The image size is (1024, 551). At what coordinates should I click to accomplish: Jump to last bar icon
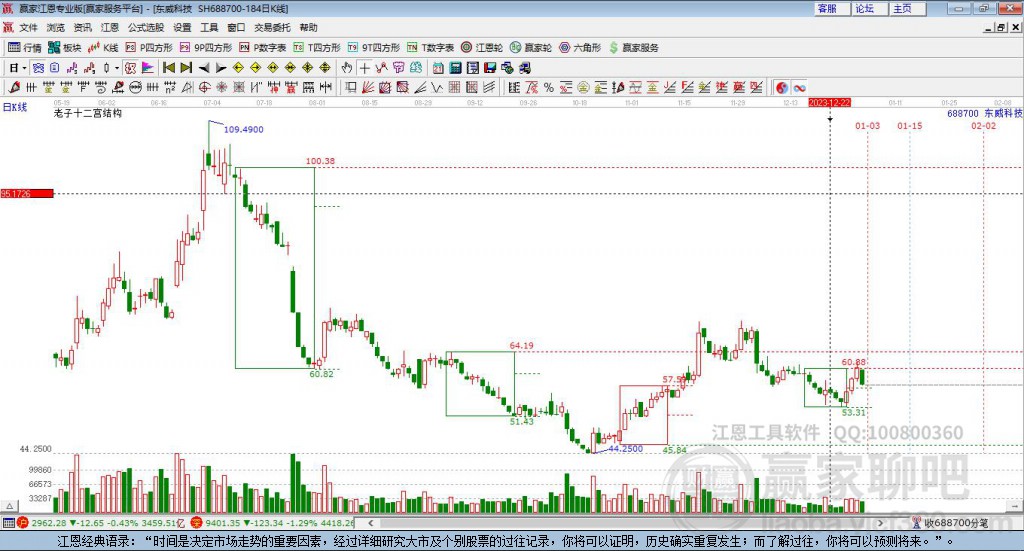point(186,68)
